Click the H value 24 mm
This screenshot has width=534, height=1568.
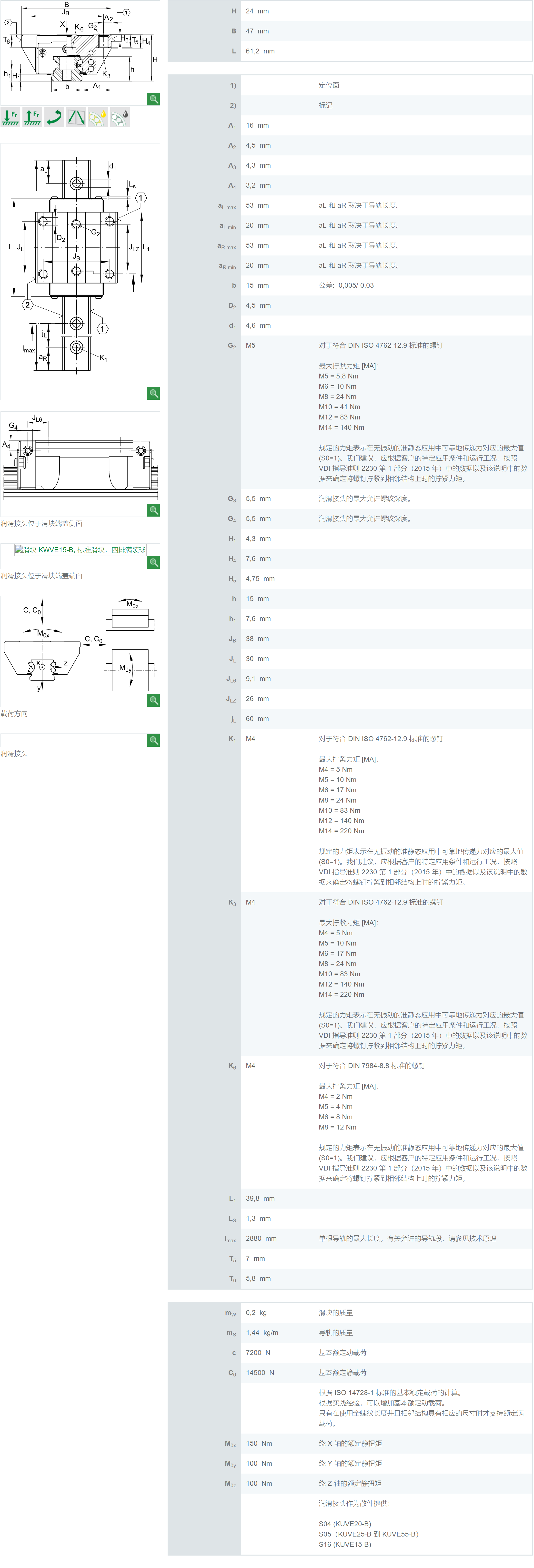(x=257, y=11)
